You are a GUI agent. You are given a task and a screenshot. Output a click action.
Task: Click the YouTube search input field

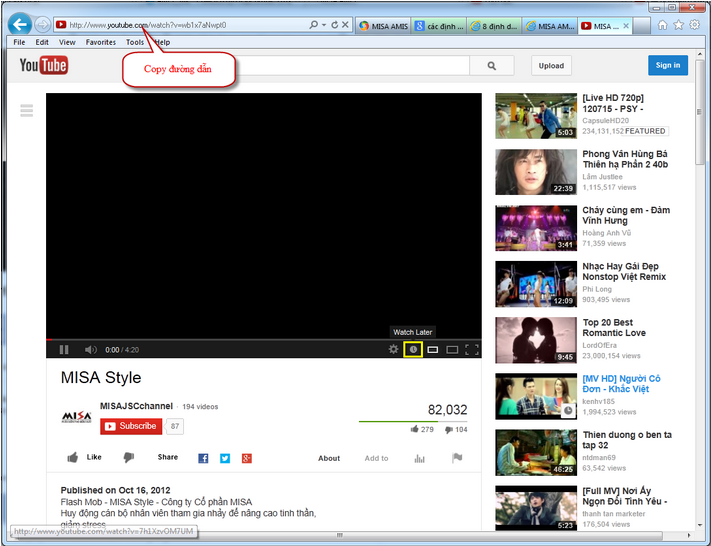(352, 66)
